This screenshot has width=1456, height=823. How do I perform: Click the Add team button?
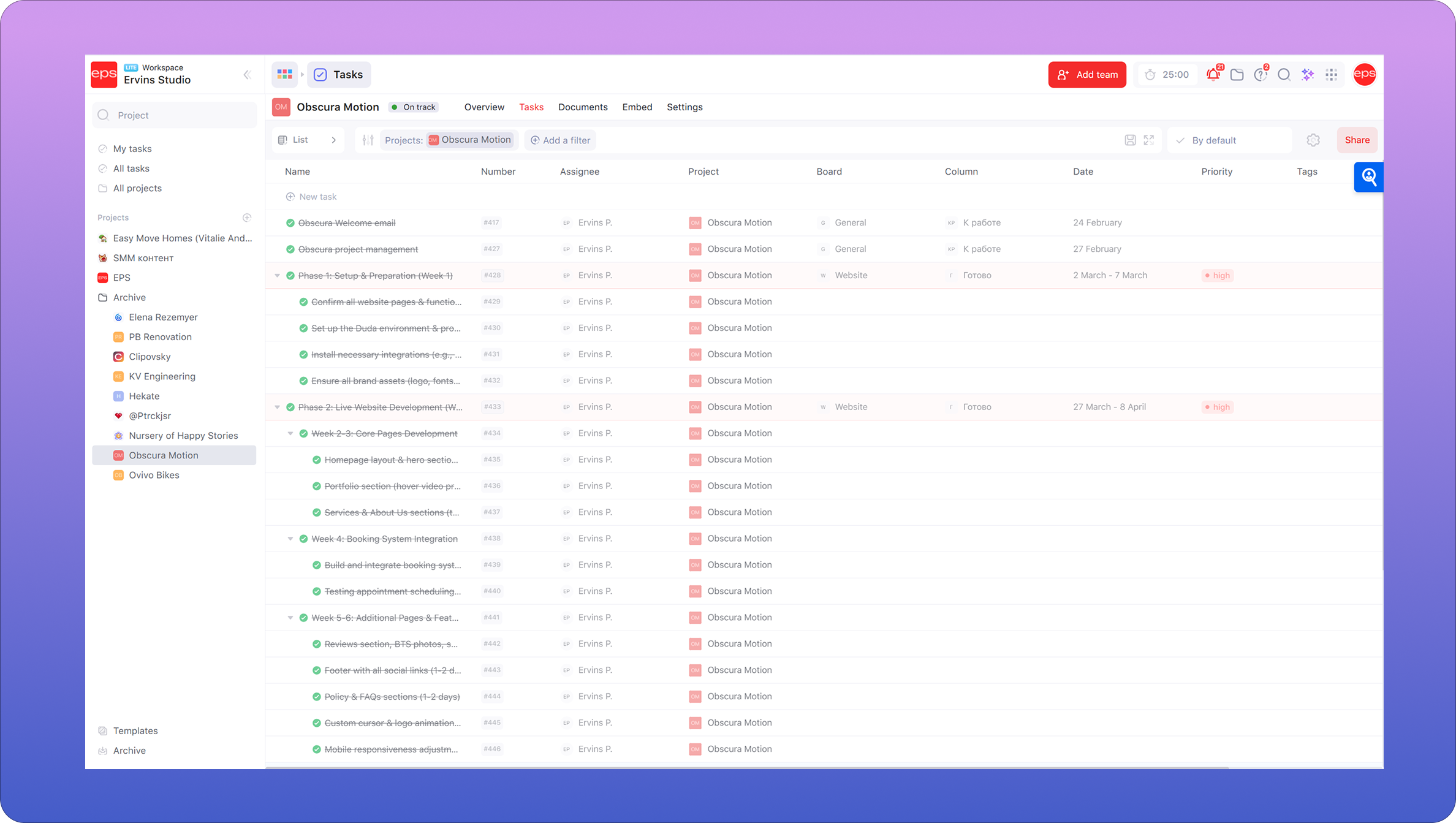tap(1086, 75)
